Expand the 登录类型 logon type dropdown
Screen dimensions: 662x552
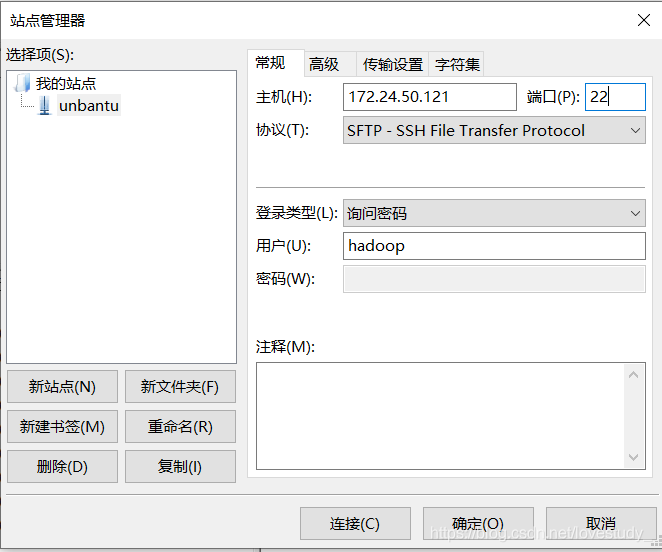494,213
